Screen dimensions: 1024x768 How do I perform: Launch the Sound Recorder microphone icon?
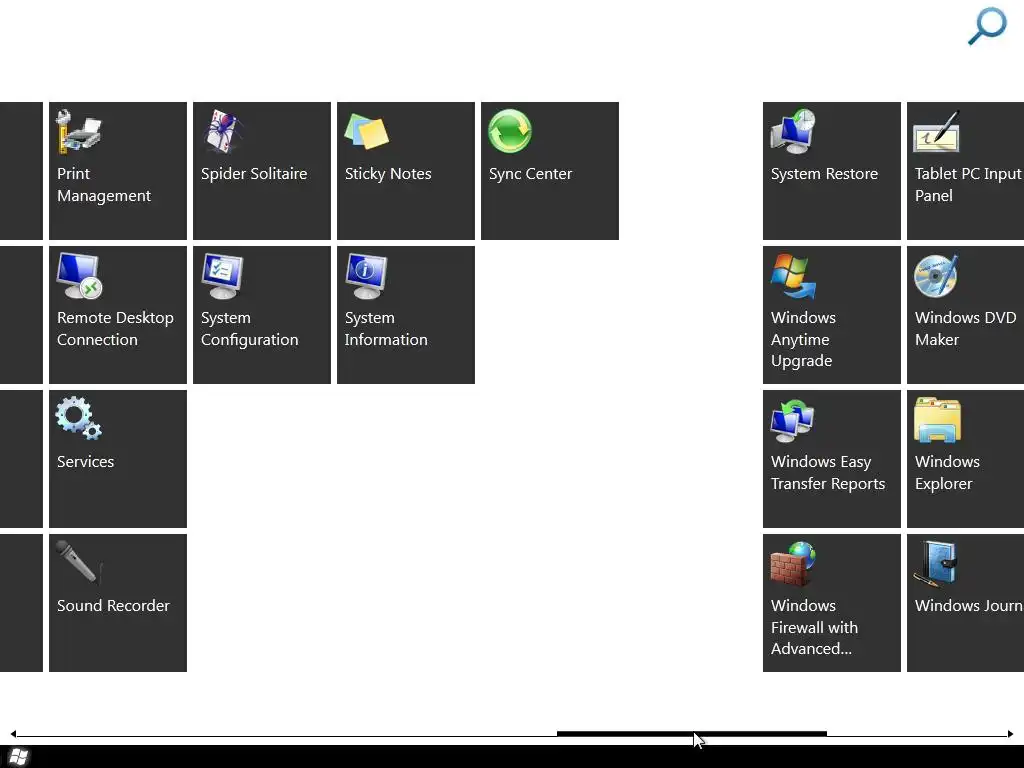[x=78, y=562]
